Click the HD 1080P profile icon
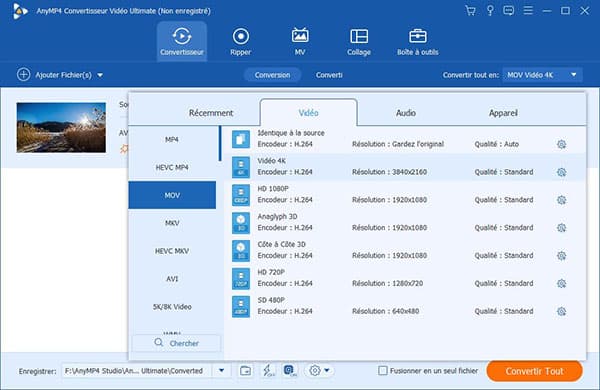 pos(241,195)
